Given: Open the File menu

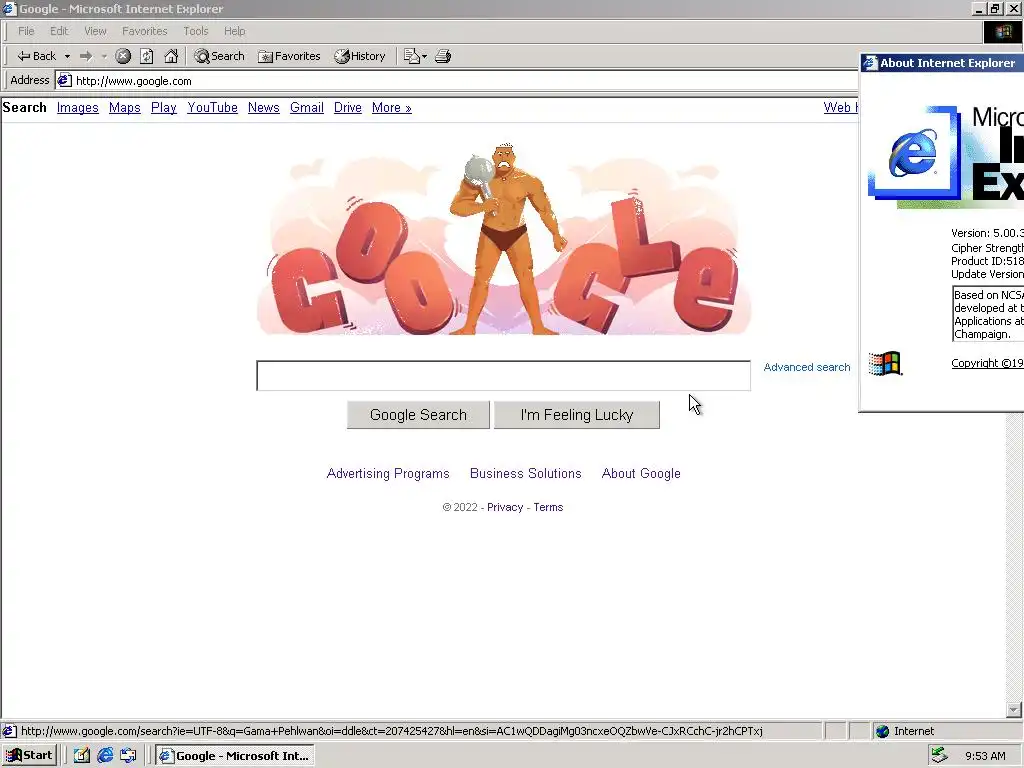Looking at the screenshot, I should tap(26, 31).
